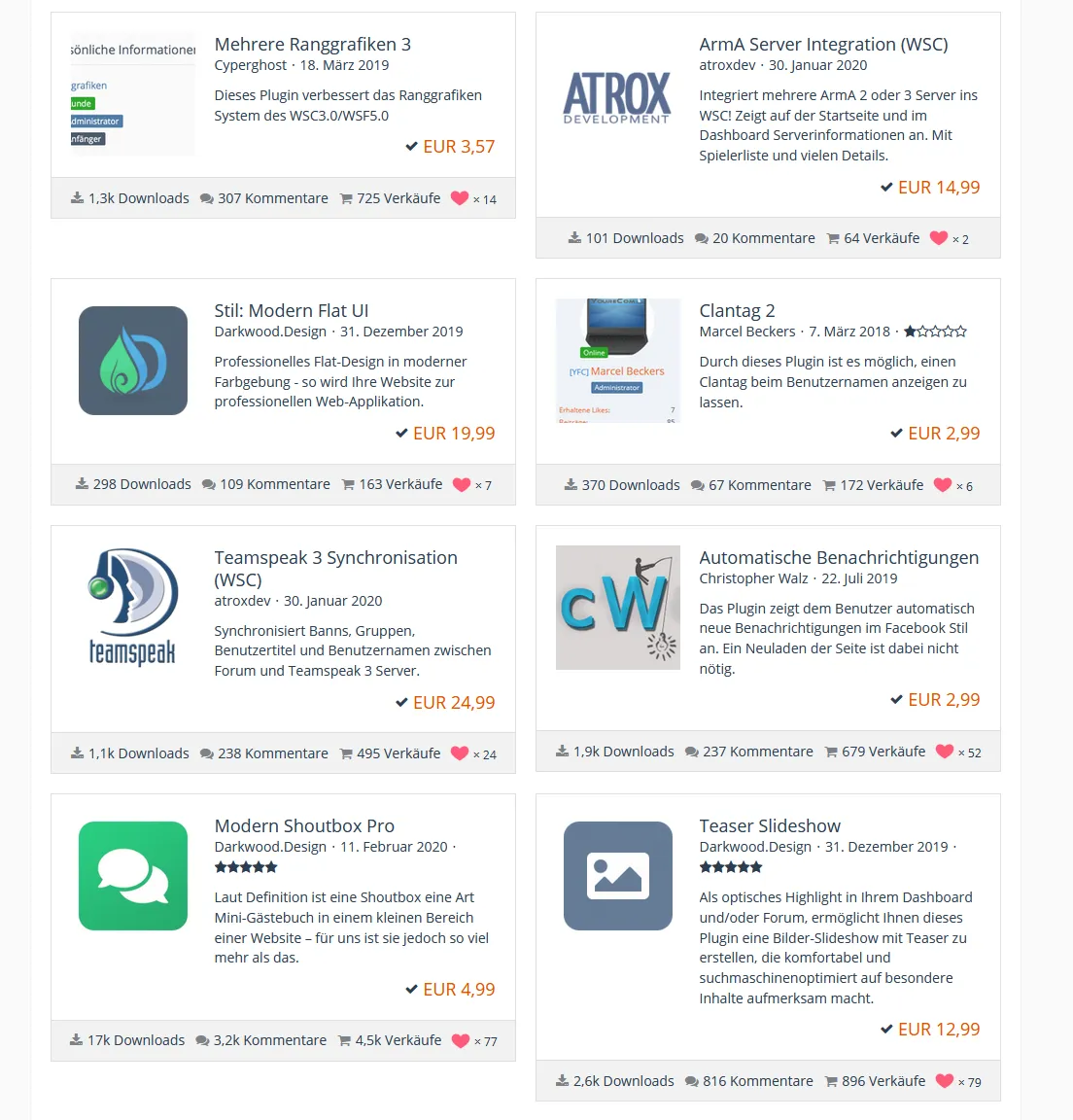Click the Stil: Modern Flat UI flame icon
The height and width of the screenshot is (1120, 1073).
[133, 361]
